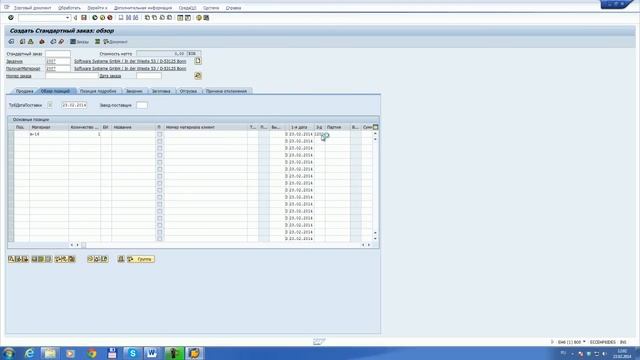The width and height of the screenshot is (640, 360).
Task: Open the Перейти к menu
Action: click(97, 8)
